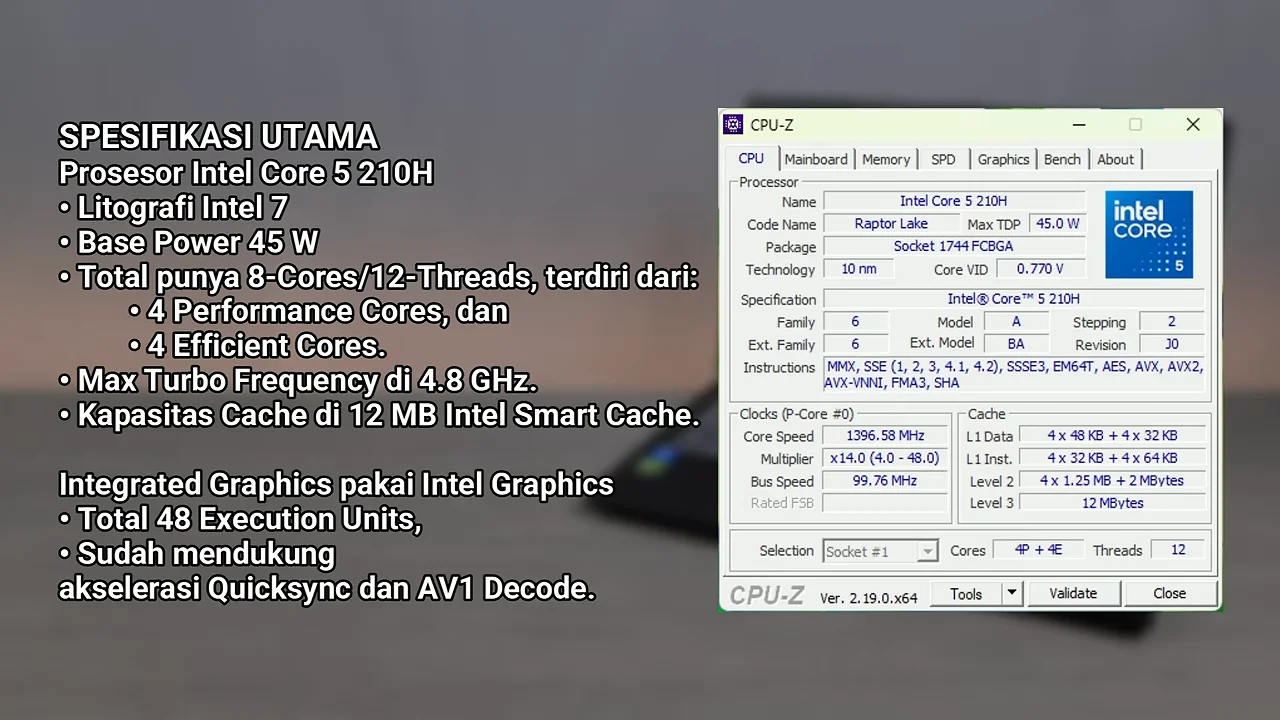Image resolution: width=1280 pixels, height=720 pixels.
Task: Click the Core VID value '0.770 V'
Action: tap(1040, 269)
